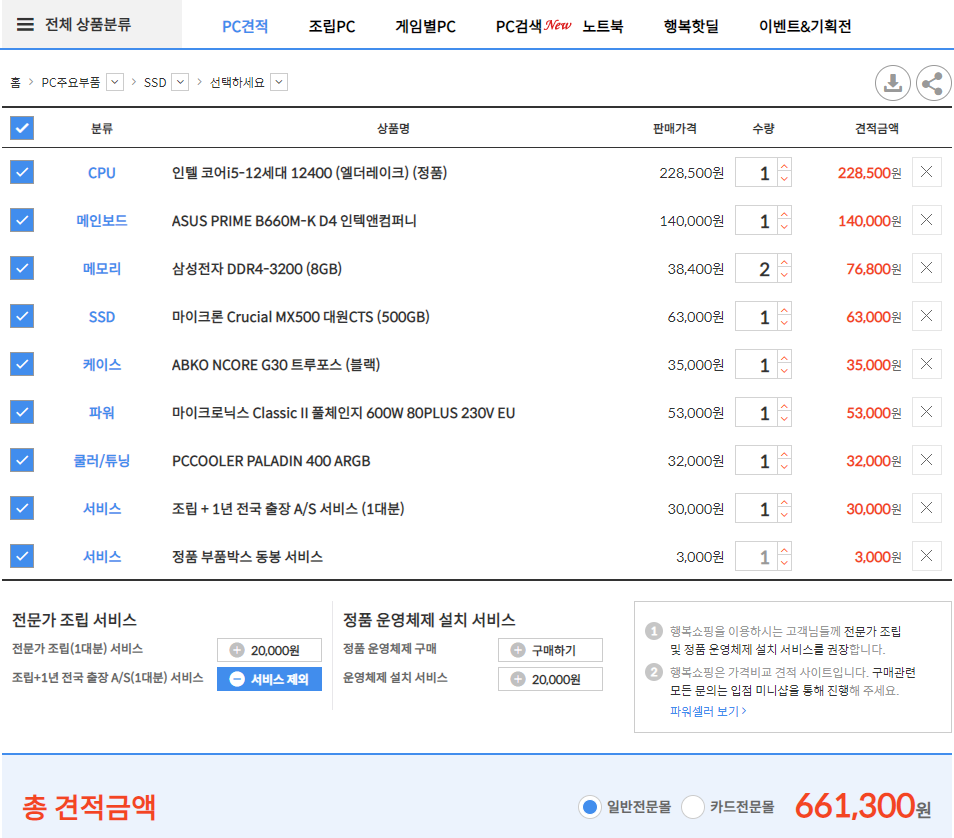Remove the 파워 row with X icon
The height and width of the screenshot is (838, 954).
(926, 412)
